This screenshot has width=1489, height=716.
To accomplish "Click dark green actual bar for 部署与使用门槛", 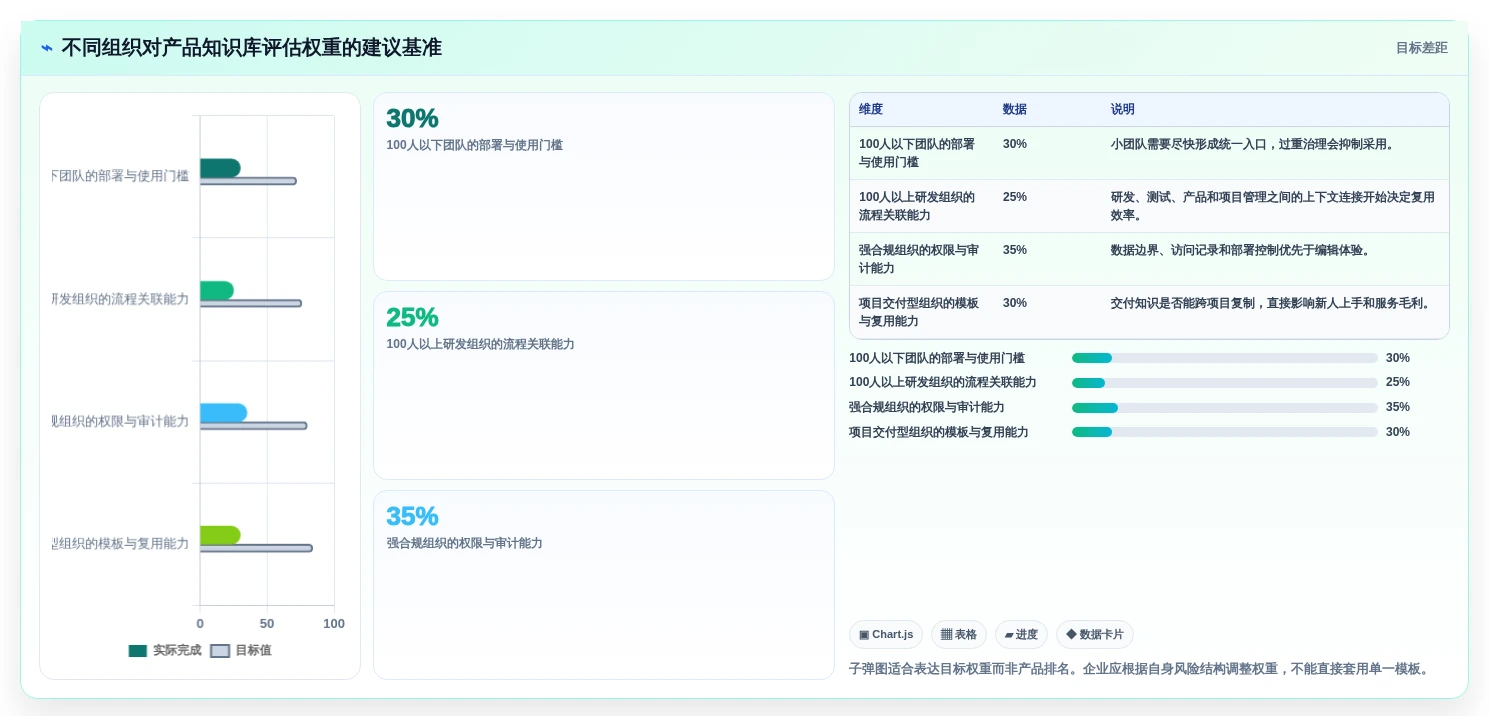I will click(220, 168).
